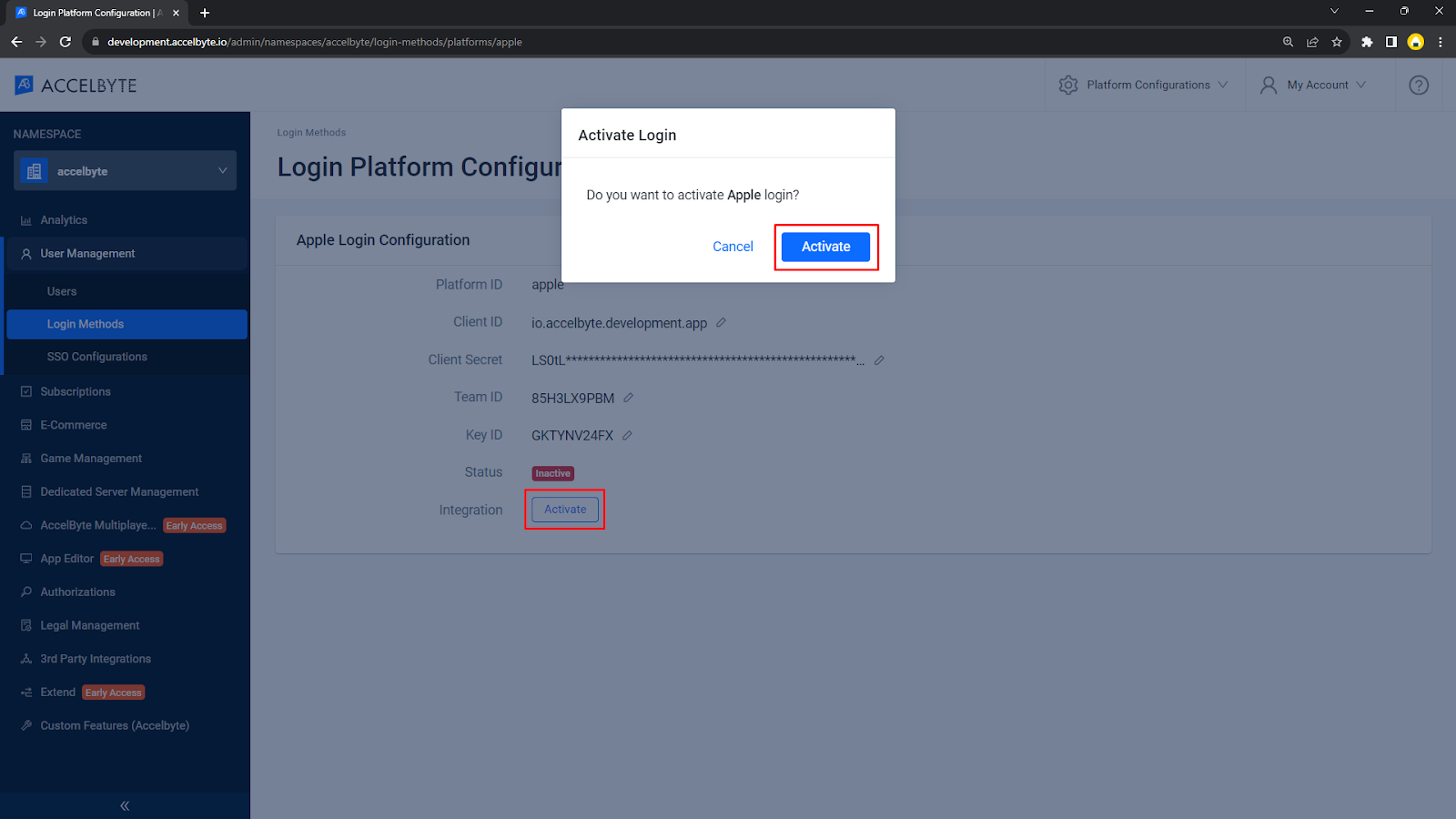Open the tab search chevron
Screen dimensions: 1456x819
1334,12
